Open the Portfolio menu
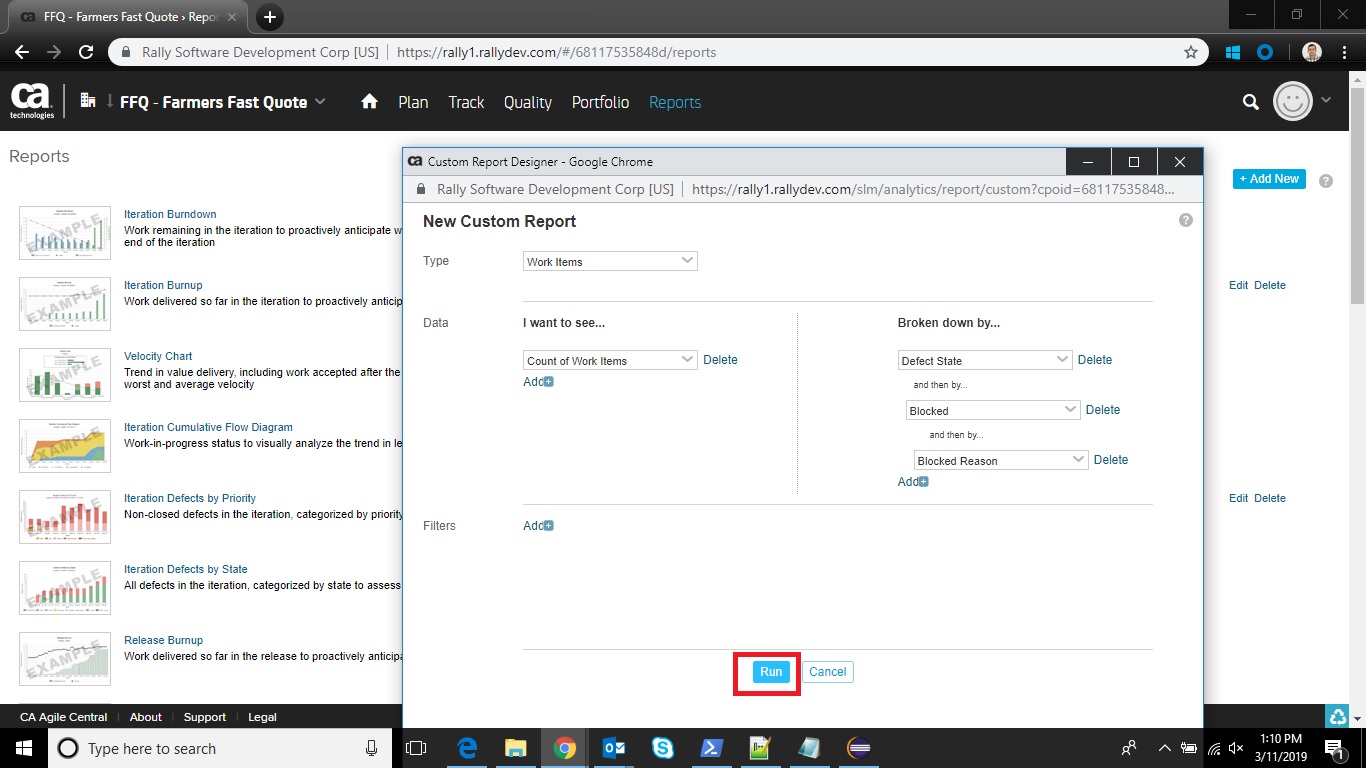The image size is (1366, 768). pos(600,102)
